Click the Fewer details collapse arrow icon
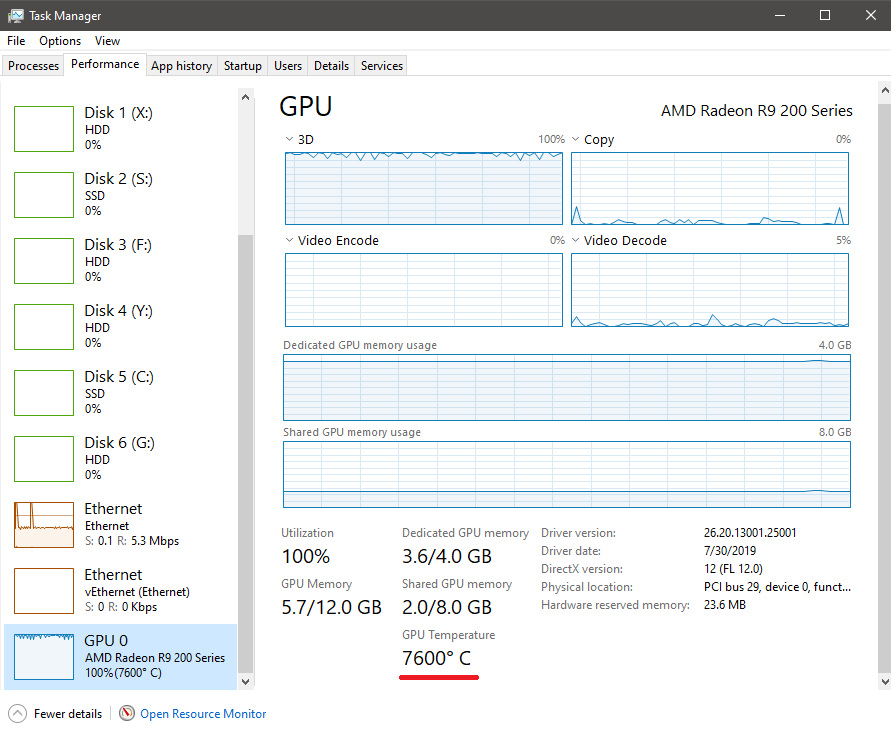The height and width of the screenshot is (731, 891). click(x=18, y=713)
